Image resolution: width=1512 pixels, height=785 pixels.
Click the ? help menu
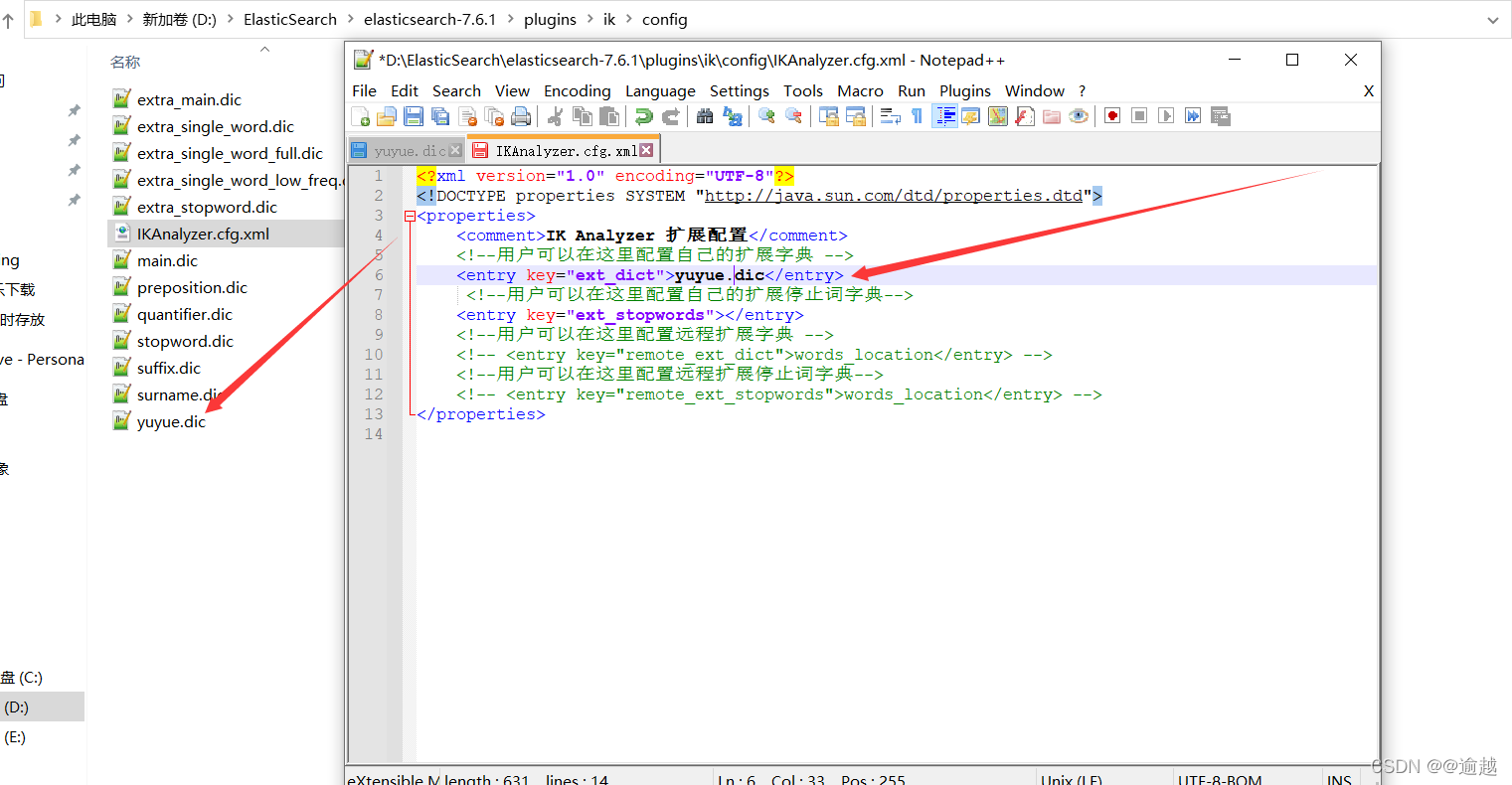(1082, 90)
